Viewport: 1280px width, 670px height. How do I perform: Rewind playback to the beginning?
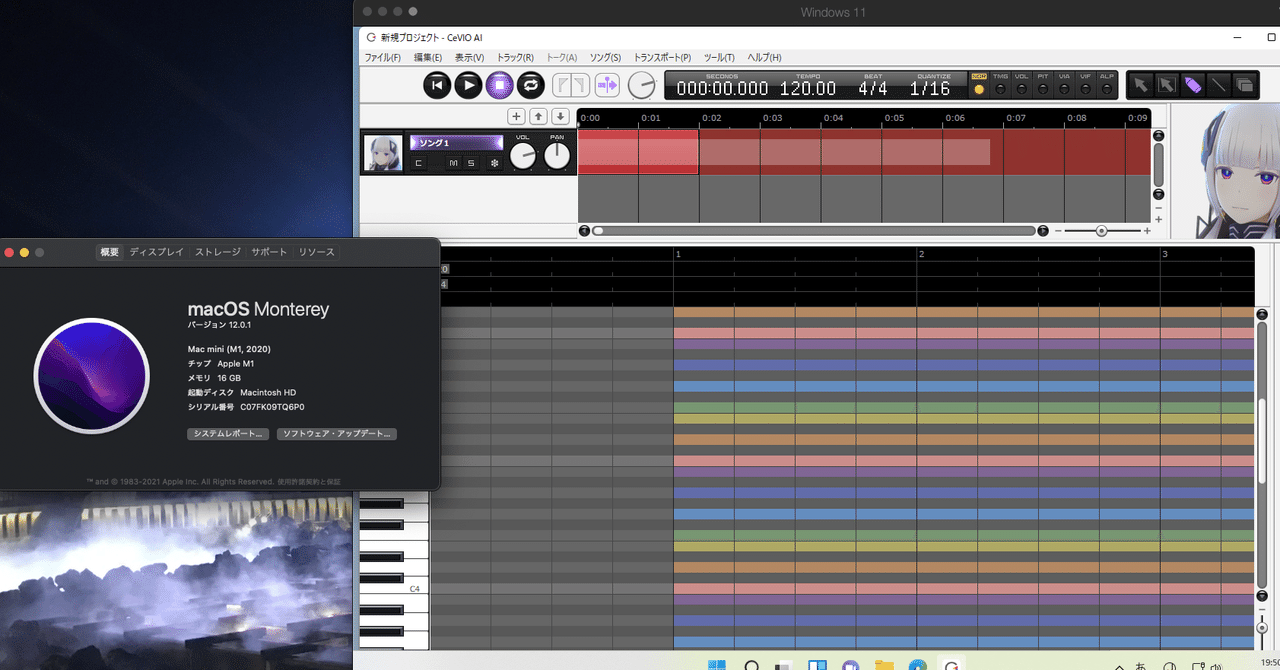point(437,85)
